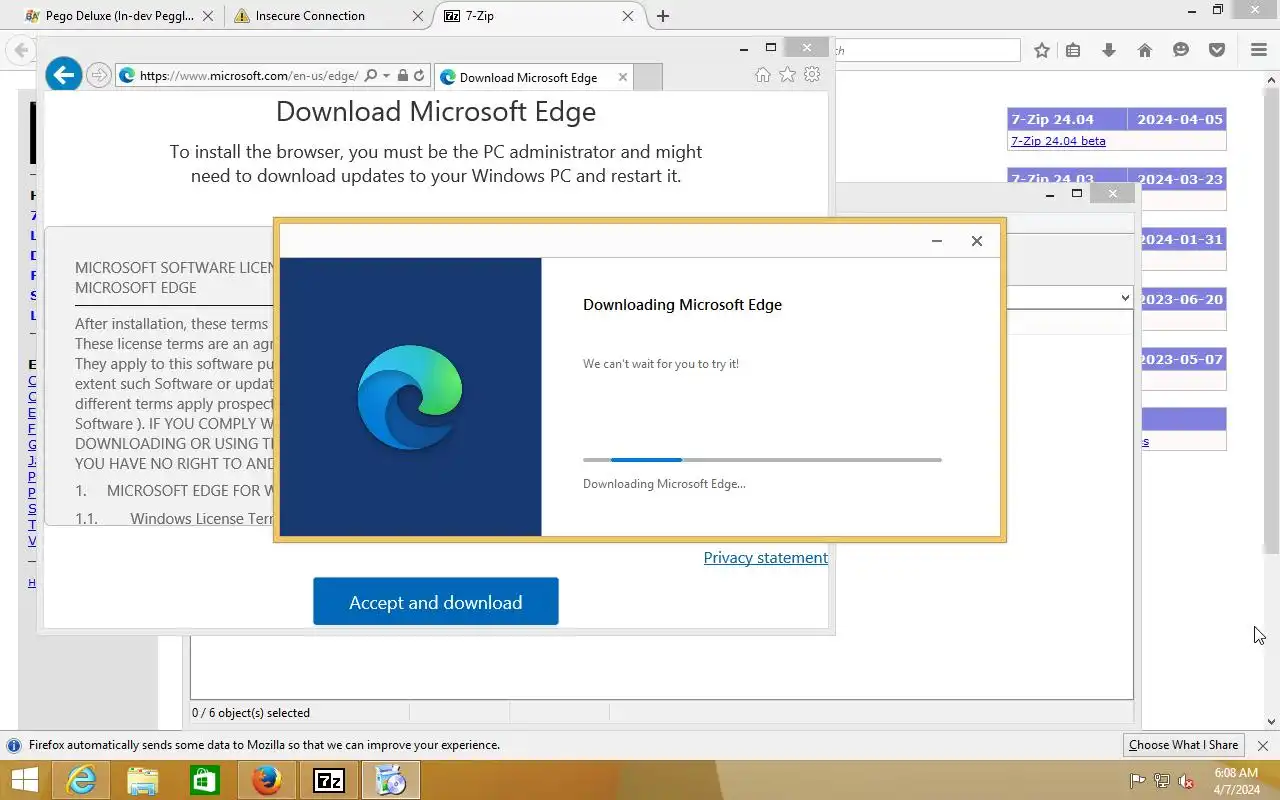
Task: Open the Privacy statement link
Action: 765,558
